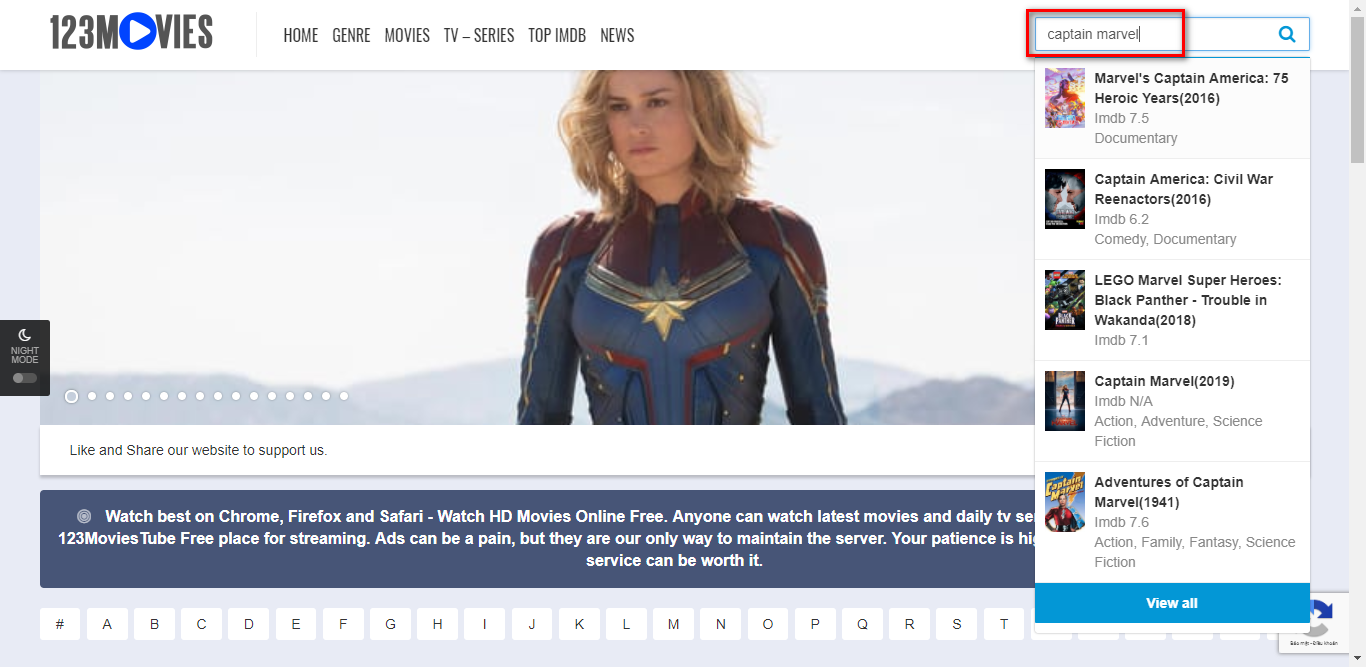
Task: Open the Genre menu
Action: pyautogui.click(x=351, y=35)
